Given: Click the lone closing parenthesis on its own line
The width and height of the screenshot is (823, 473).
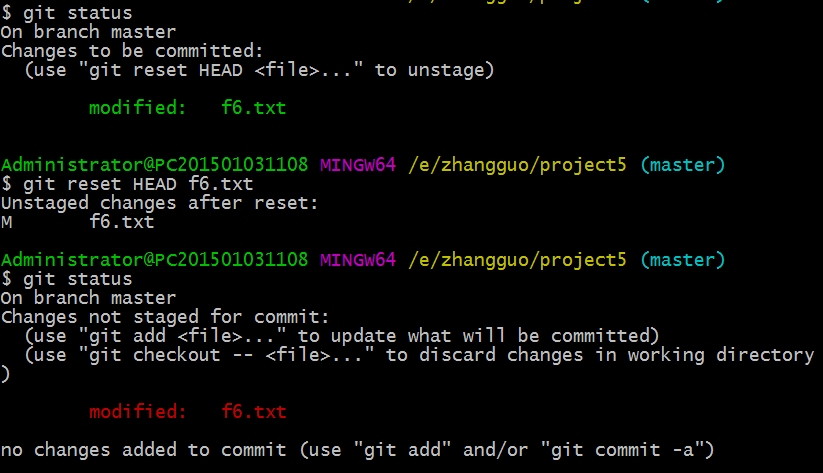Looking at the screenshot, I should point(6,373).
